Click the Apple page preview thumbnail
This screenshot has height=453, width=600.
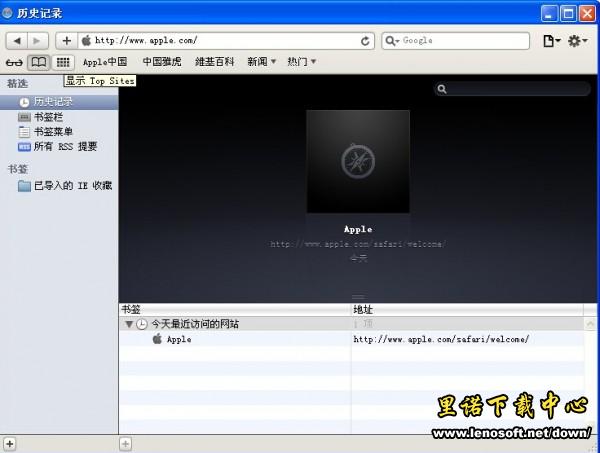[x=358, y=161]
